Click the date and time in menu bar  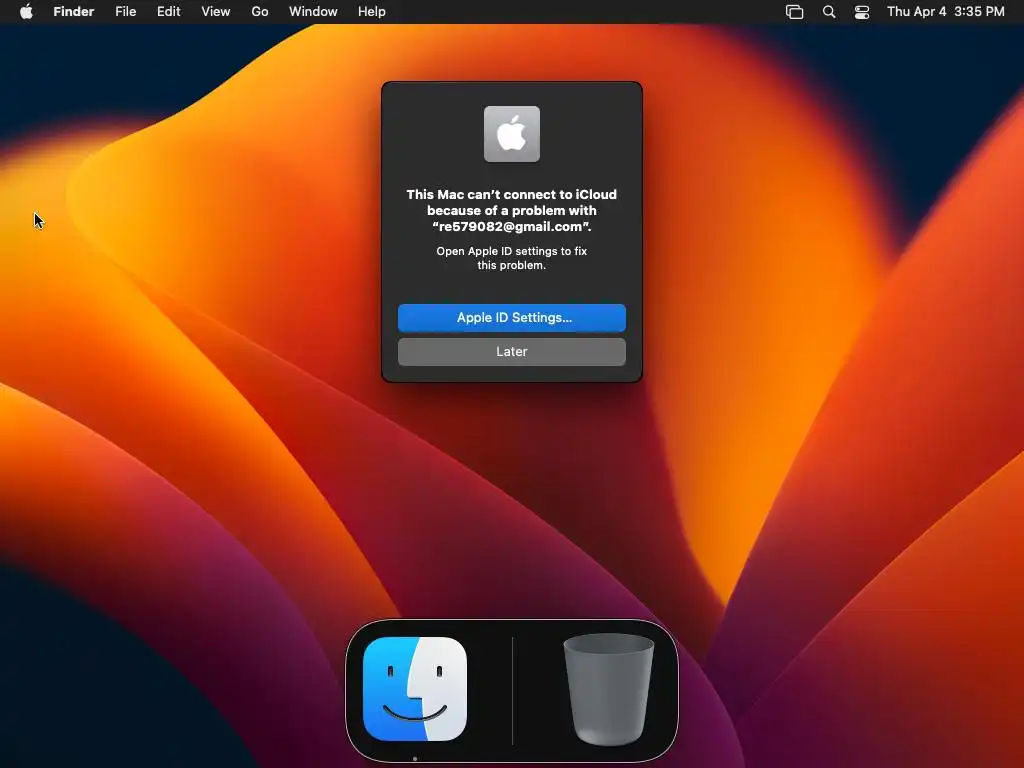coord(946,12)
